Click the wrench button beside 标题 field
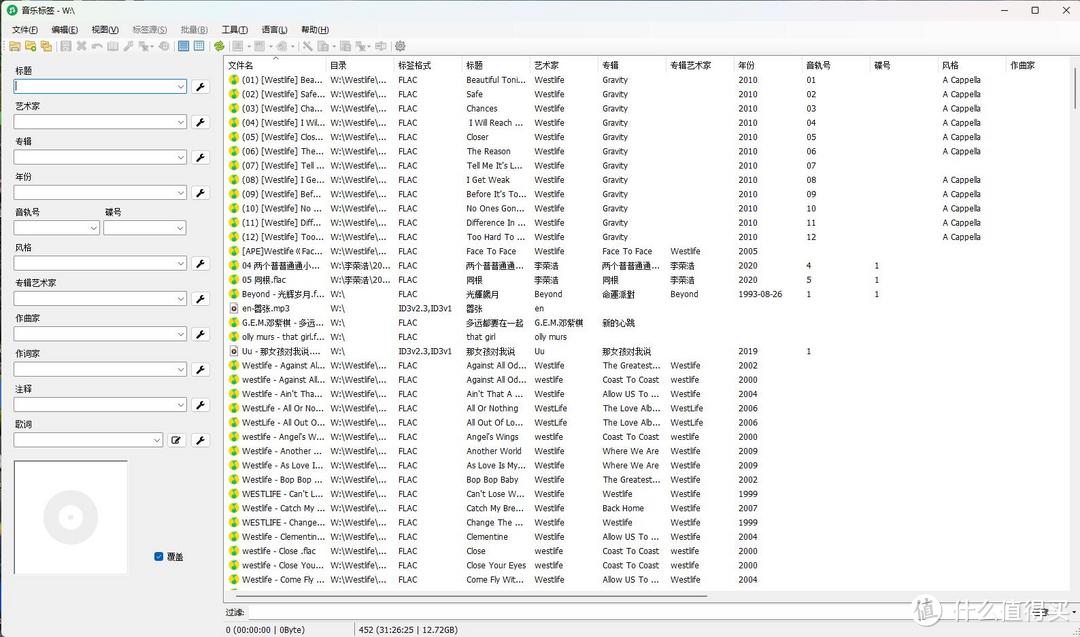This screenshot has height=637, width=1080. [200, 87]
